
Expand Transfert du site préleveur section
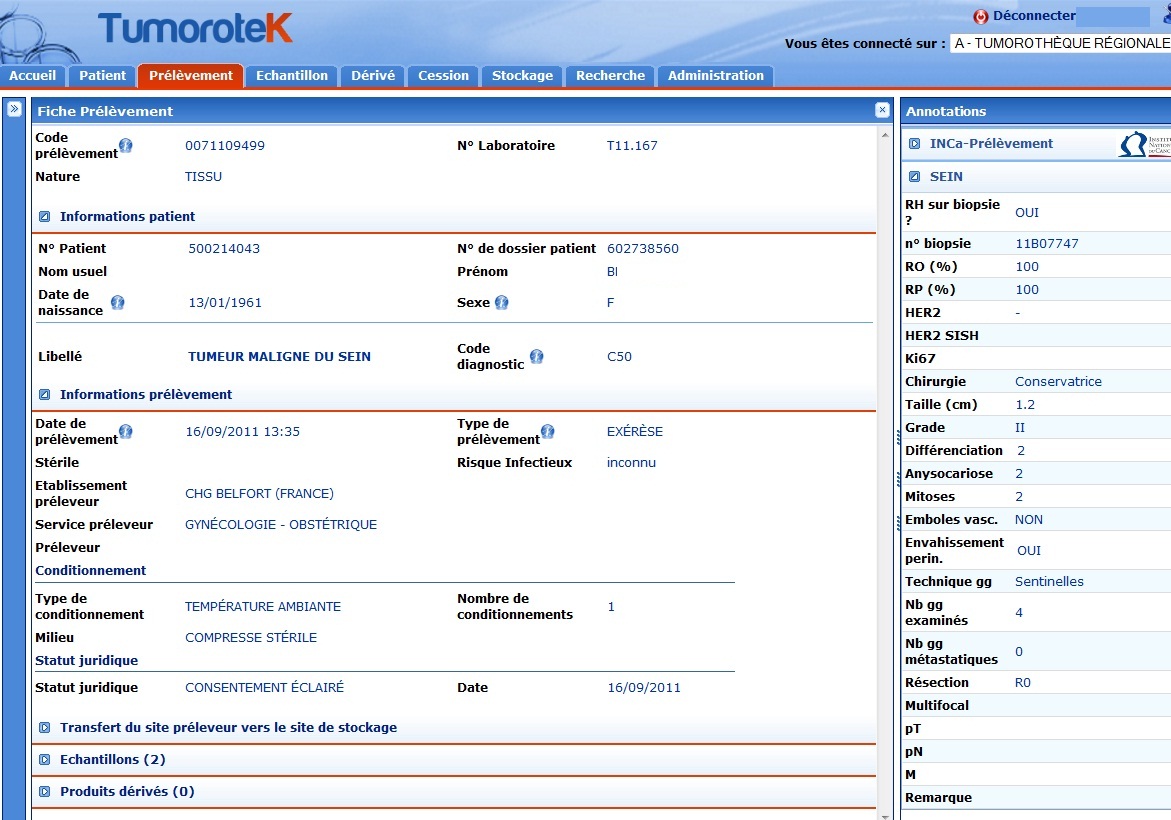[45, 728]
